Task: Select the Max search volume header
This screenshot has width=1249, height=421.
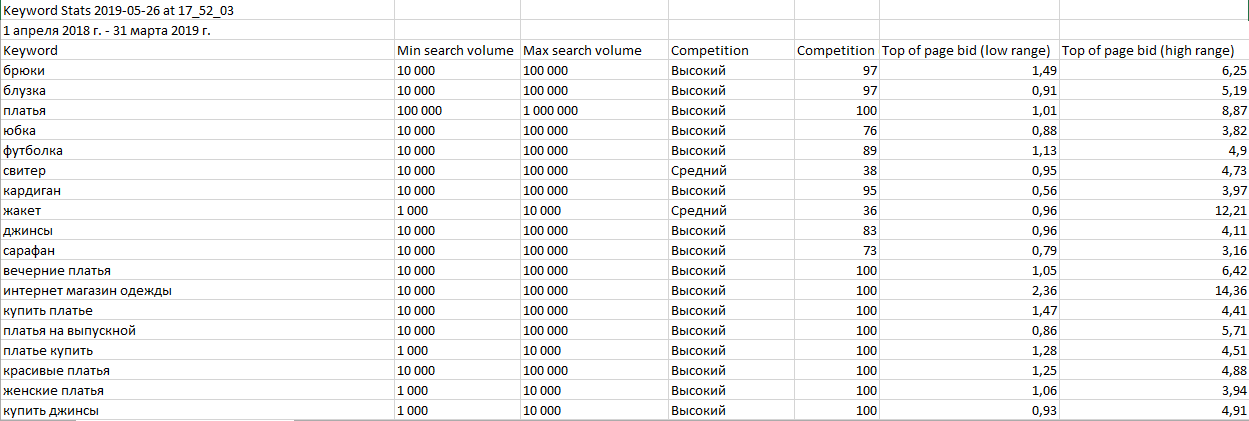Action: click(x=593, y=50)
